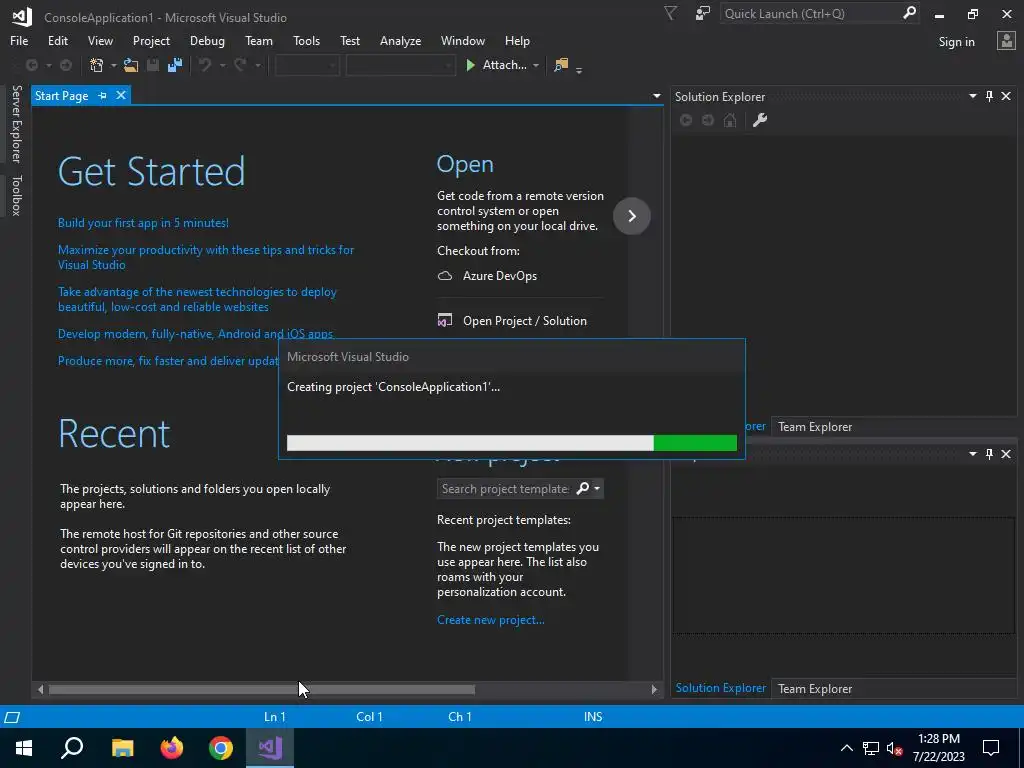Click 'INS' in the status bar
This screenshot has width=1024, height=768.
(593, 717)
